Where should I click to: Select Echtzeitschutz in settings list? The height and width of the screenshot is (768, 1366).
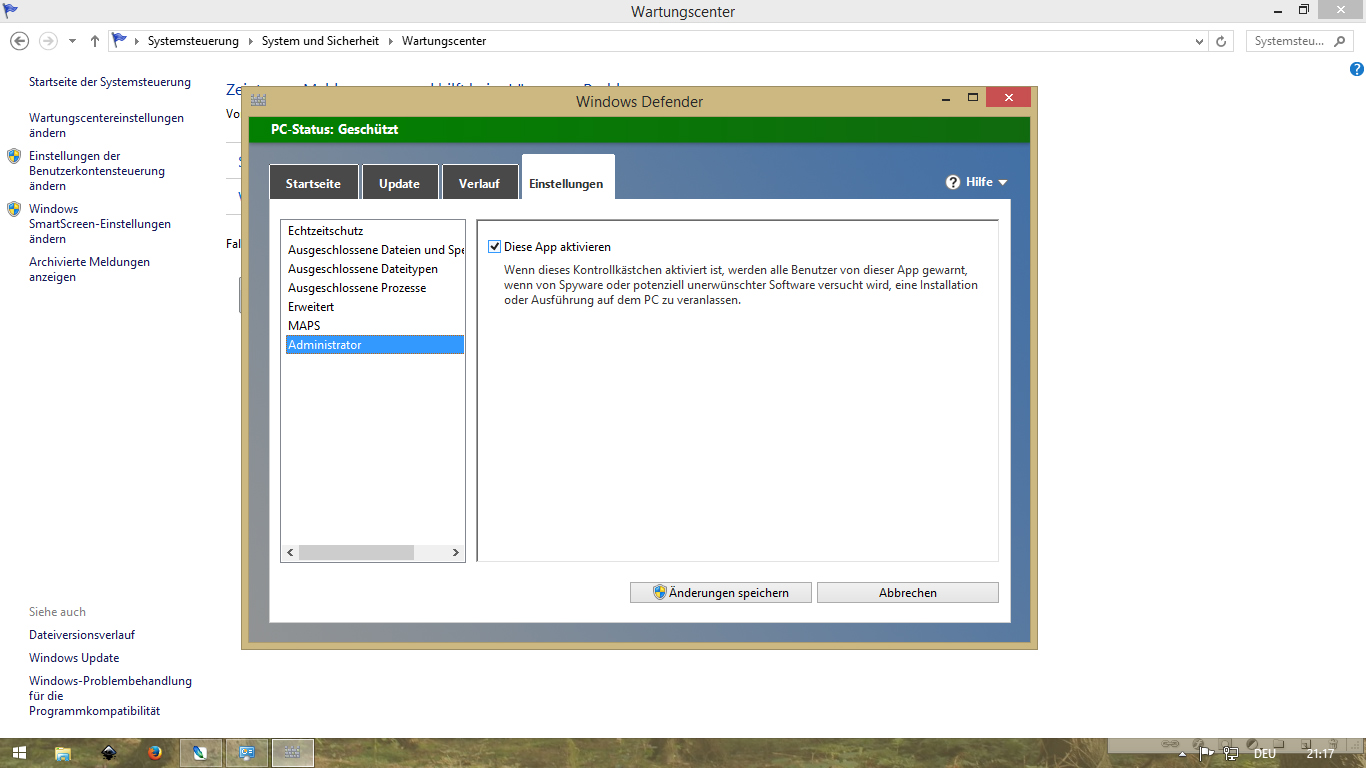(374, 231)
